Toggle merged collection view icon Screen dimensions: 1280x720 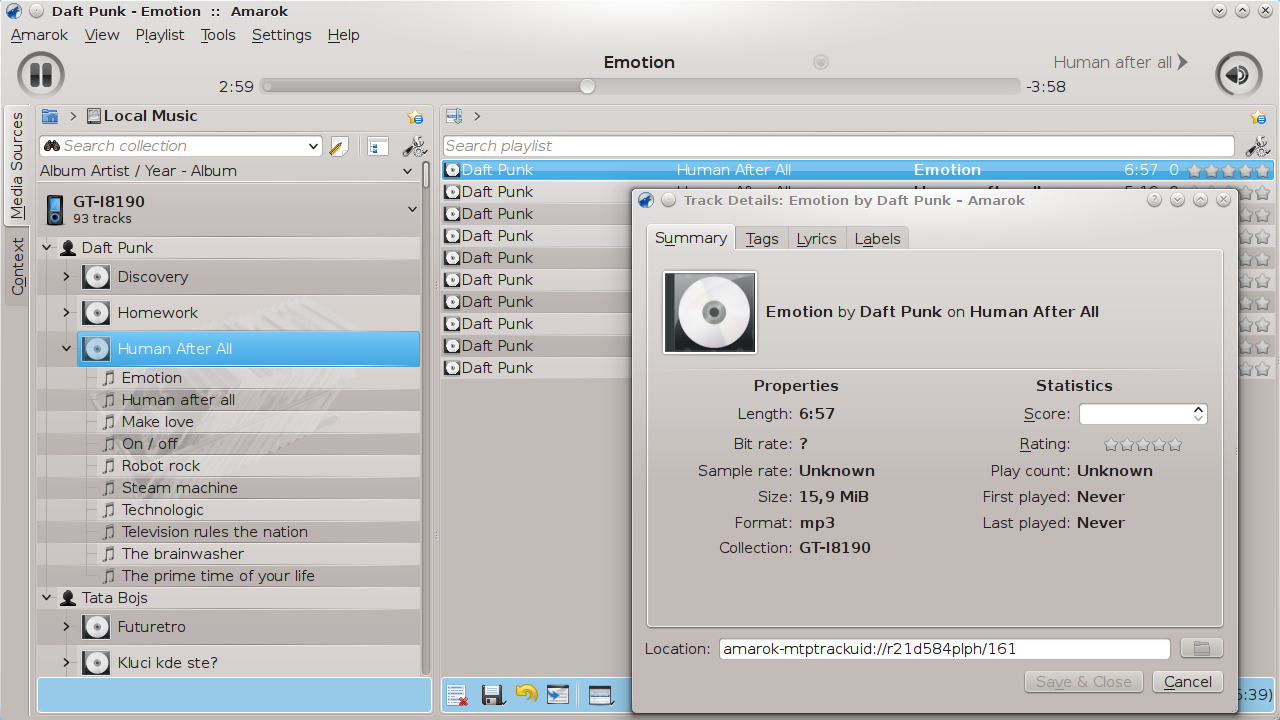click(x=377, y=147)
